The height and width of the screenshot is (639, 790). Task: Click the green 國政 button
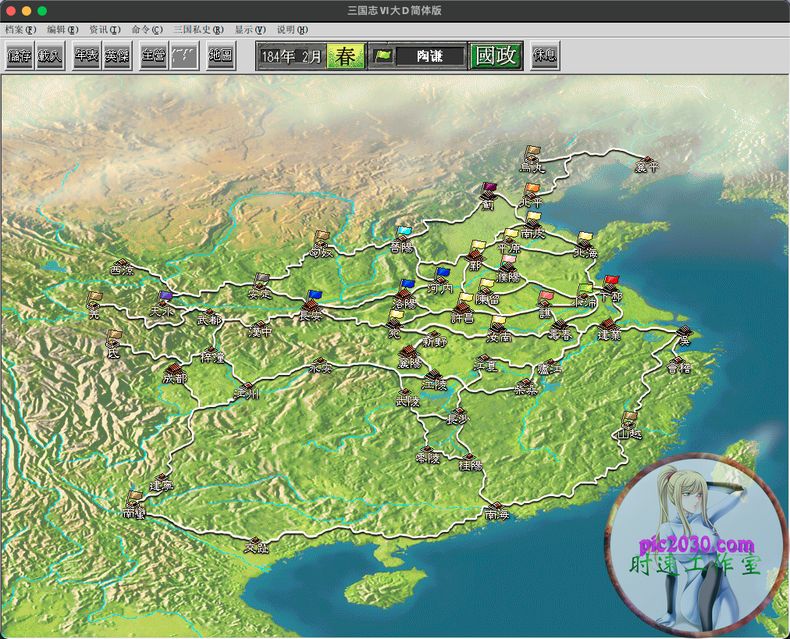click(496, 55)
